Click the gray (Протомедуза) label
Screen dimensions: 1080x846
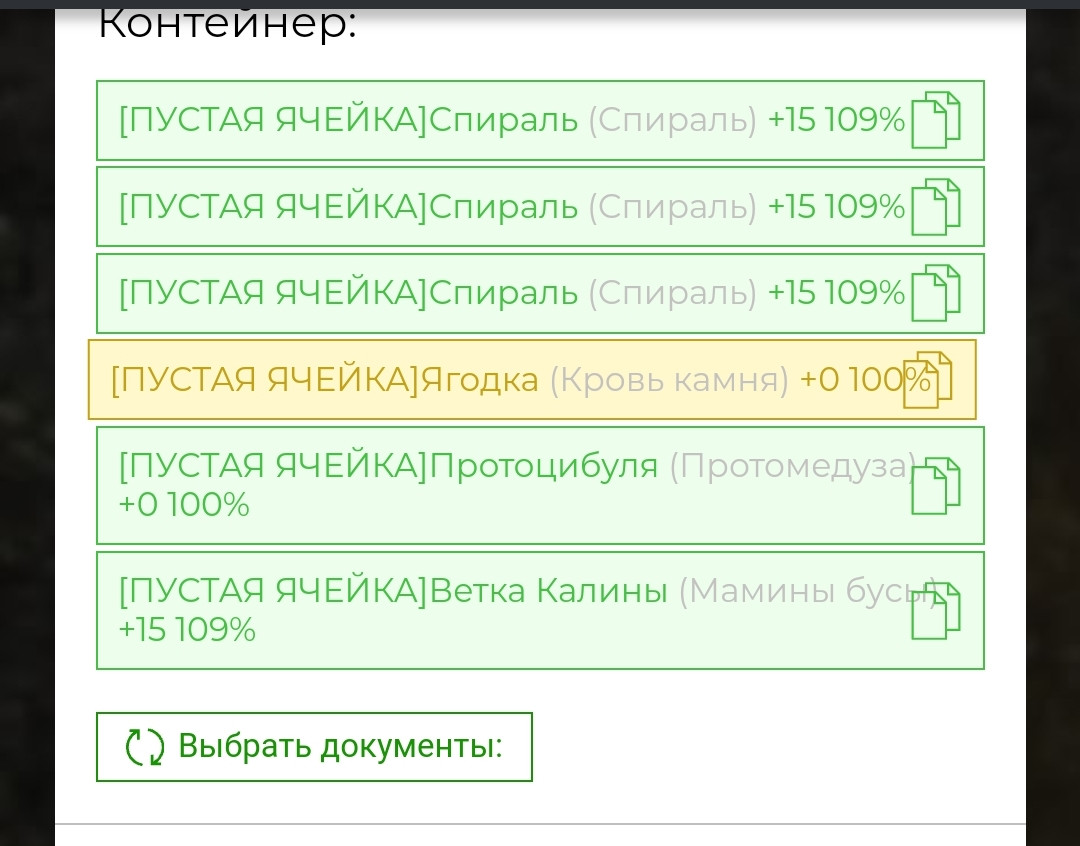click(793, 466)
